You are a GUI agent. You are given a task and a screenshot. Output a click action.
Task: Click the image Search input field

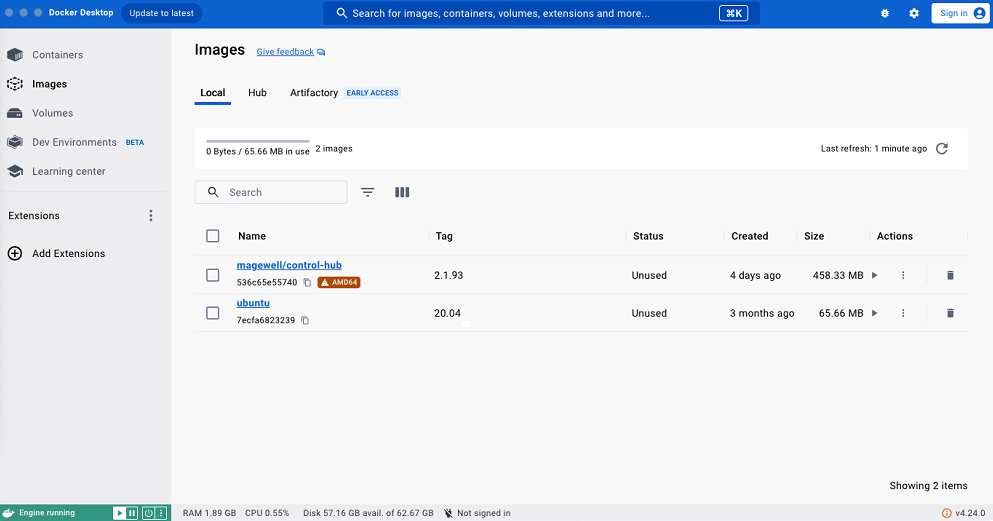click(x=282, y=192)
